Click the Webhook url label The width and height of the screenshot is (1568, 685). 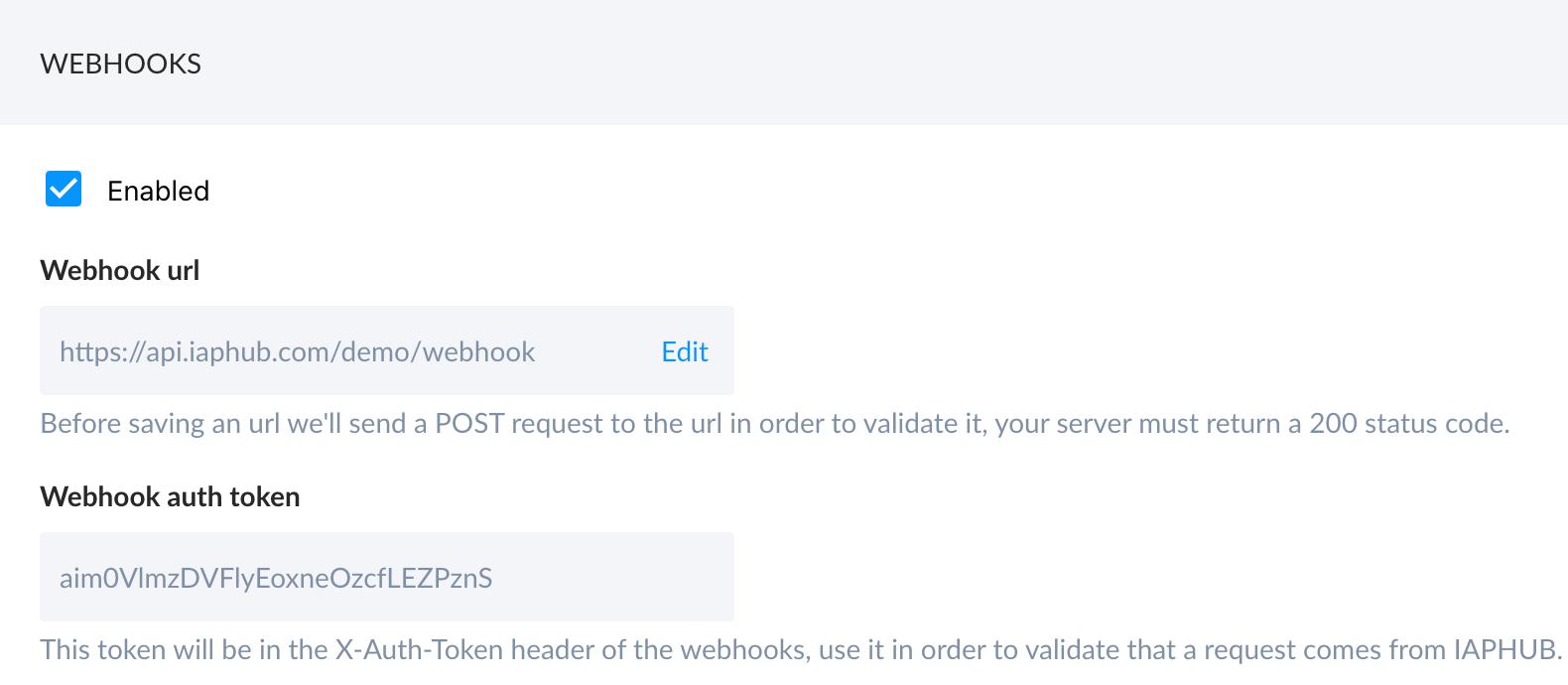[120, 270]
